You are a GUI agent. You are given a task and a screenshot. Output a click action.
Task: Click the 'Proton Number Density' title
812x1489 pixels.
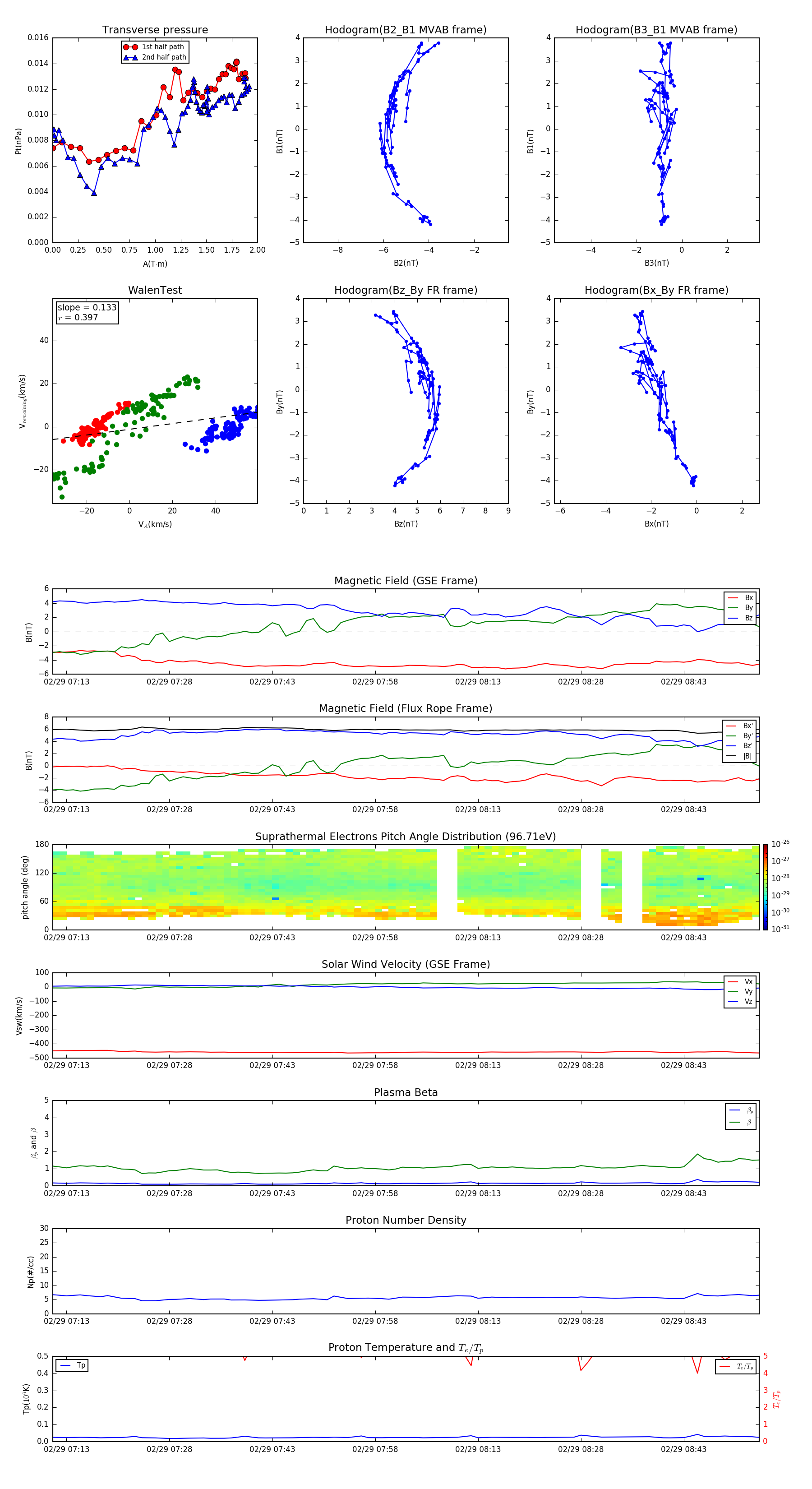point(406,1220)
